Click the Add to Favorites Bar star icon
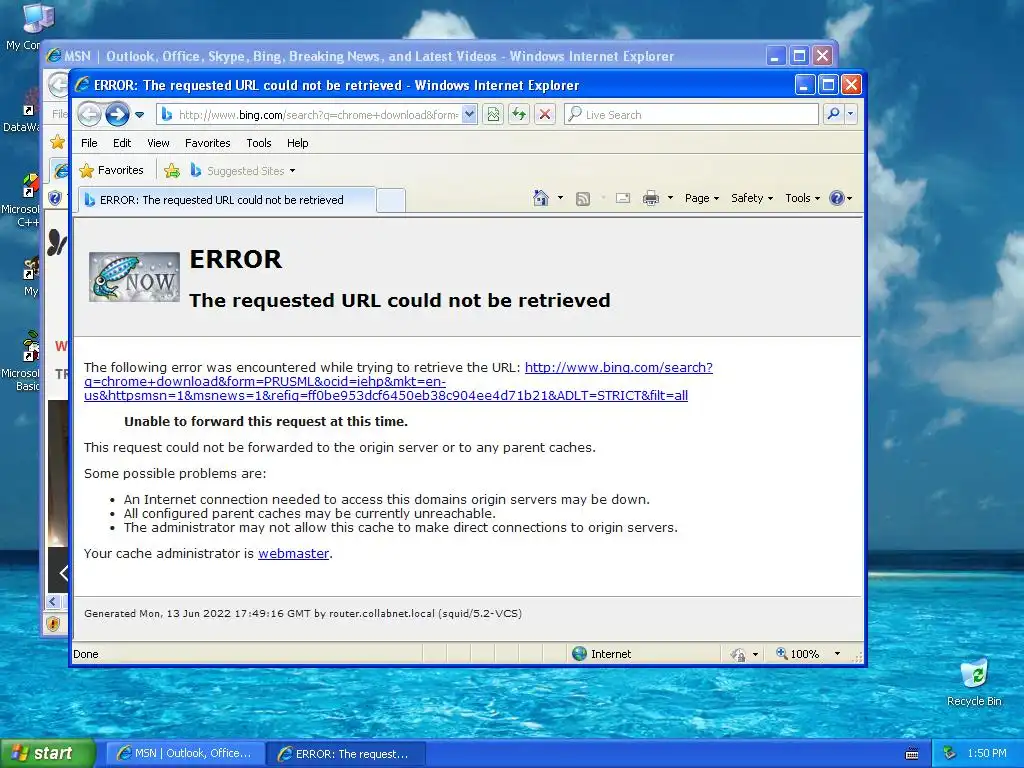The width and height of the screenshot is (1024, 768). point(172,171)
